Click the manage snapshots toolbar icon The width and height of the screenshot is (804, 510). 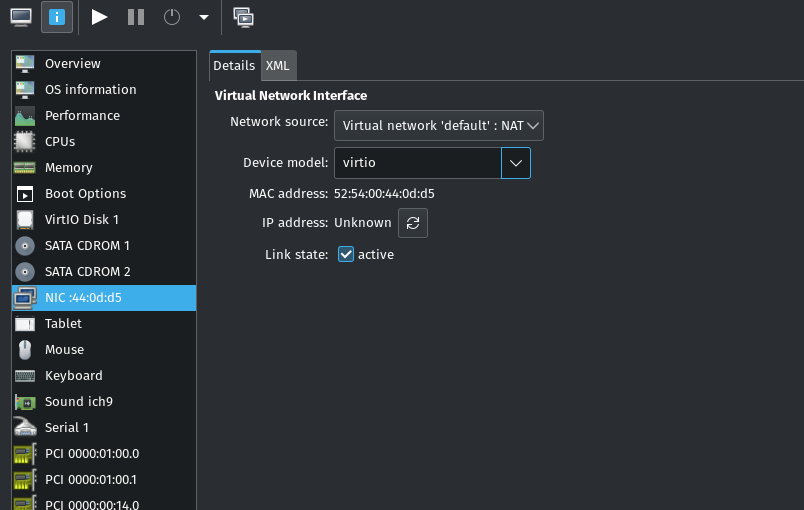pos(243,17)
